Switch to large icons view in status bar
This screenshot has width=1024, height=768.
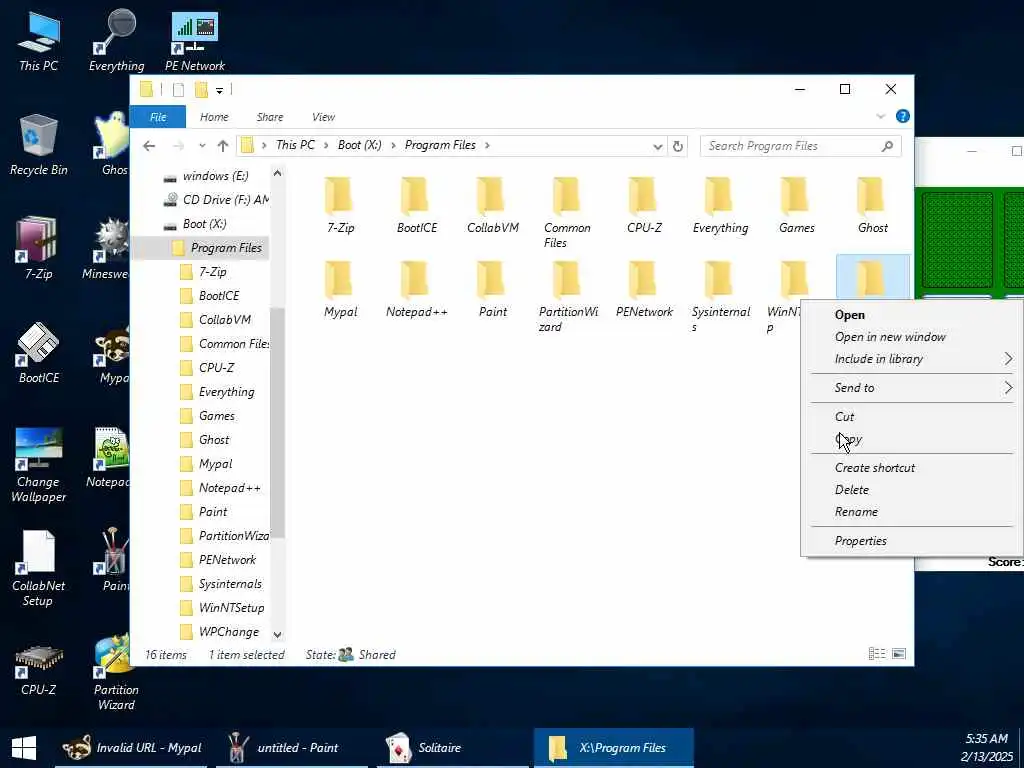pyautogui.click(x=899, y=654)
